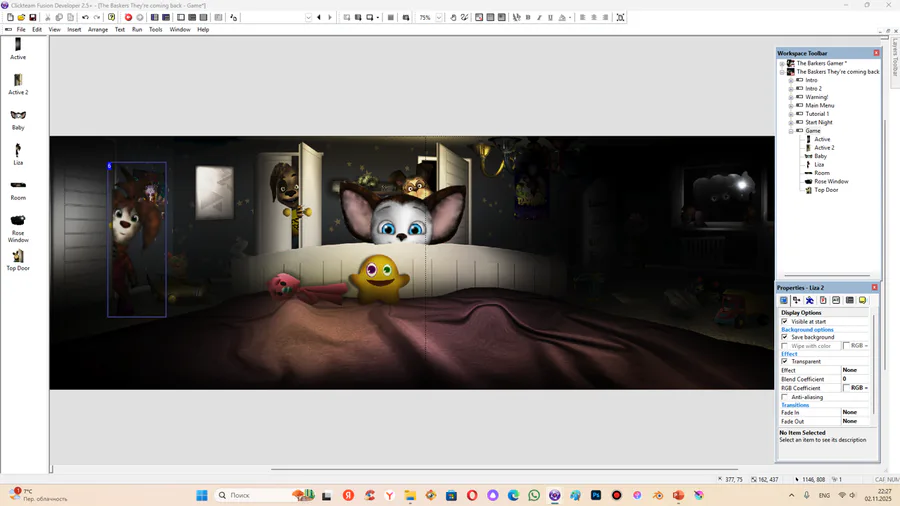Click the Undo arrow in the toolbar
This screenshot has height=506, width=900.
click(85, 17)
